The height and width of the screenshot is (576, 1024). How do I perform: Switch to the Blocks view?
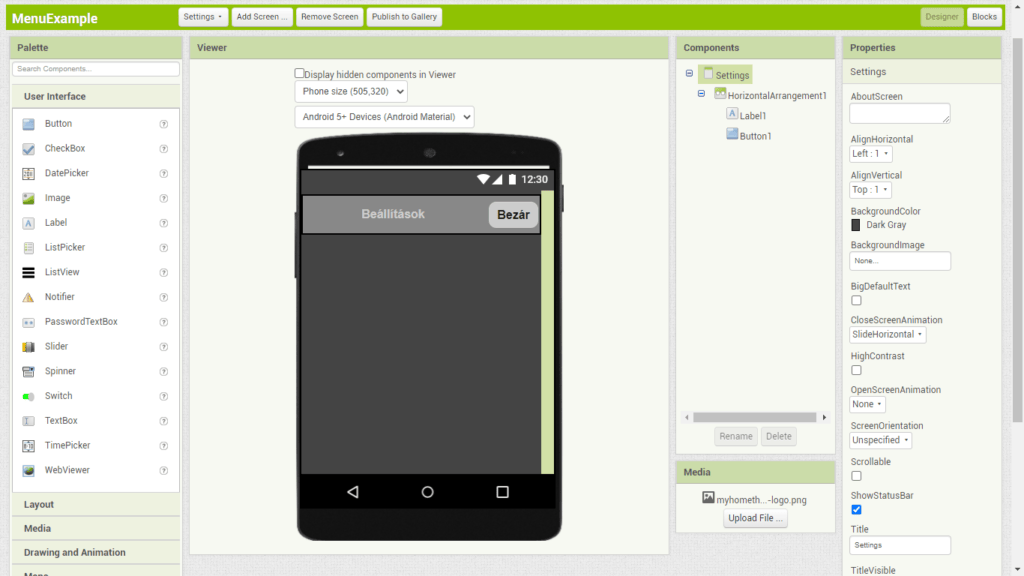(984, 17)
